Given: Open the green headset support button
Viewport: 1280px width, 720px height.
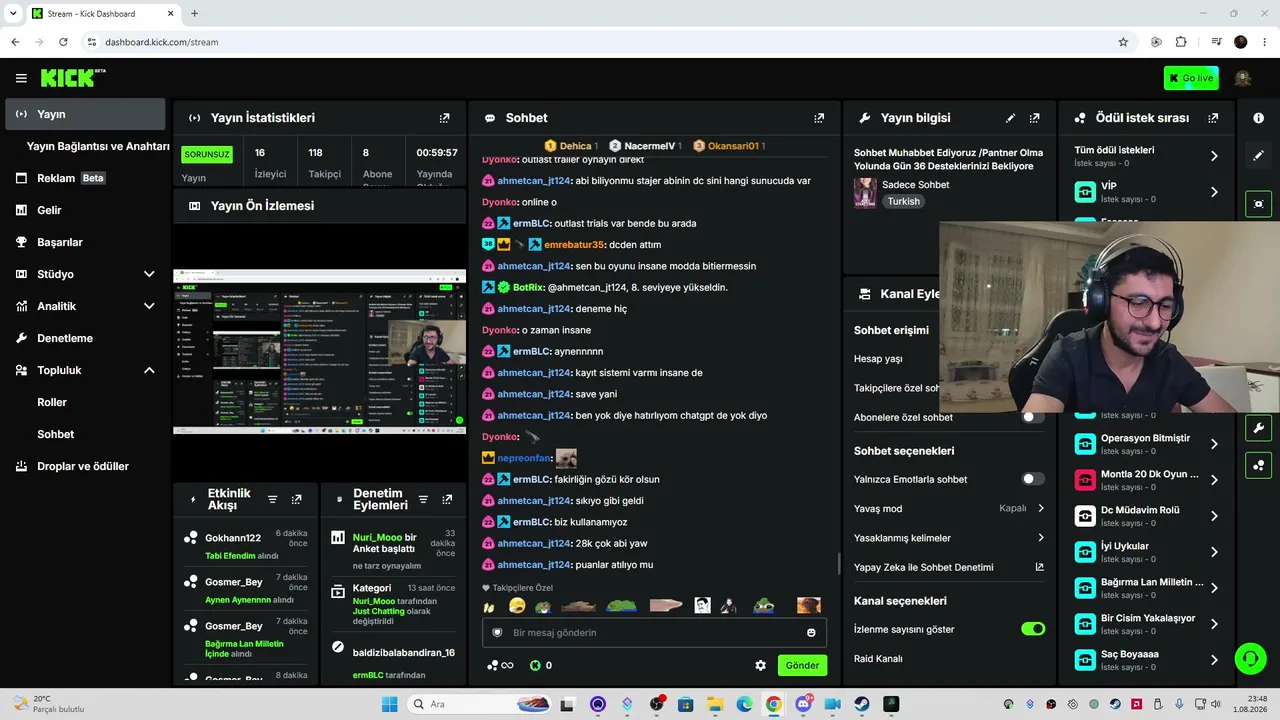Looking at the screenshot, I should pos(1250,658).
